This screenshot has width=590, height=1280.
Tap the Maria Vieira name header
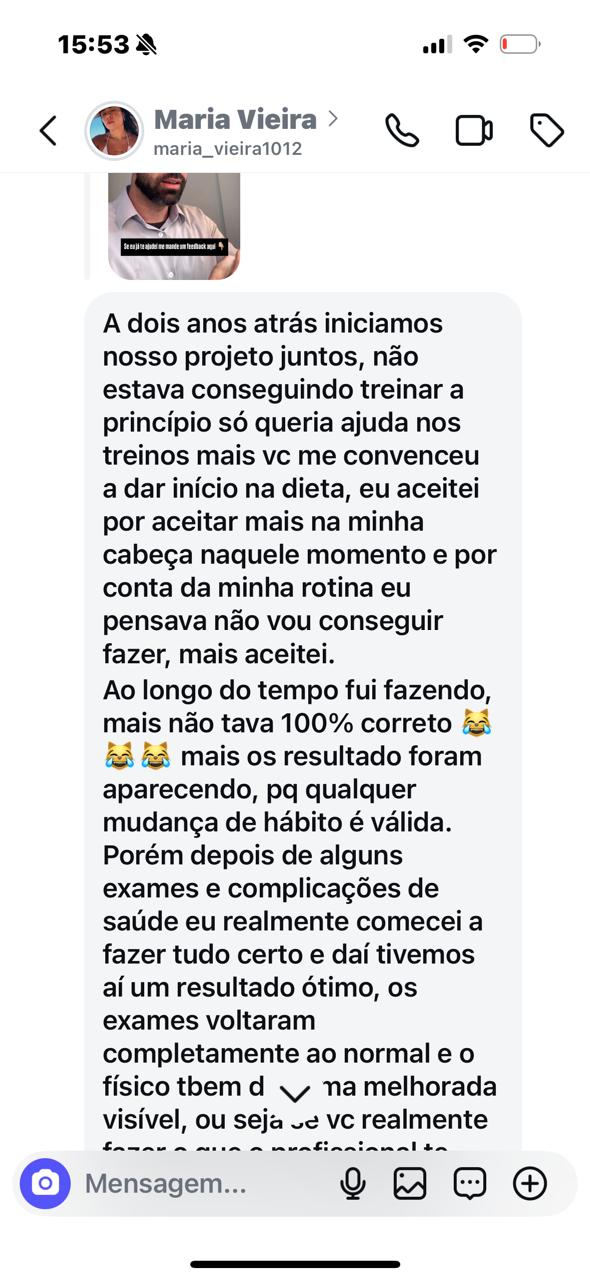(x=235, y=120)
